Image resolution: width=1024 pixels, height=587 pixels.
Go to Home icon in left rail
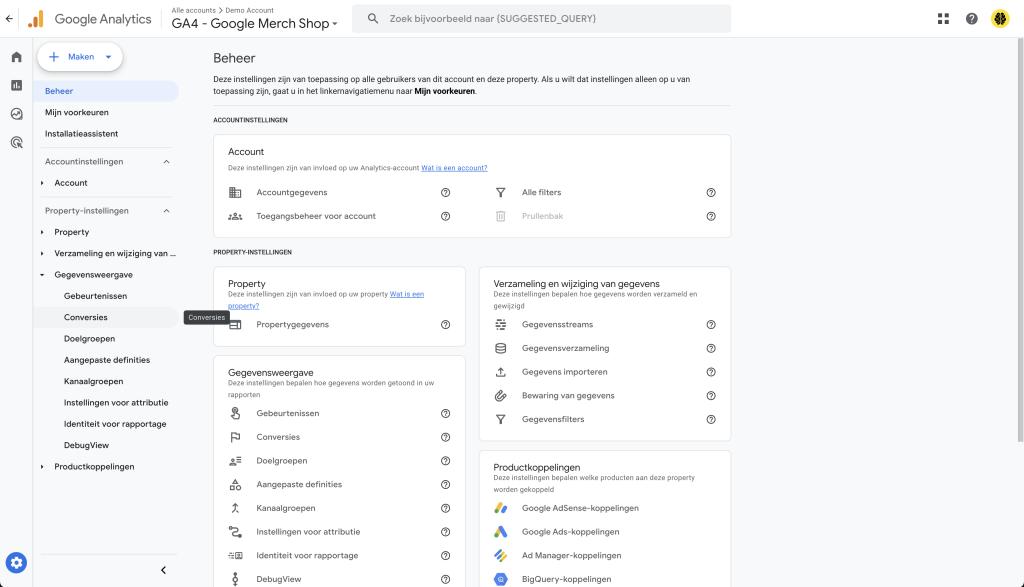16,57
